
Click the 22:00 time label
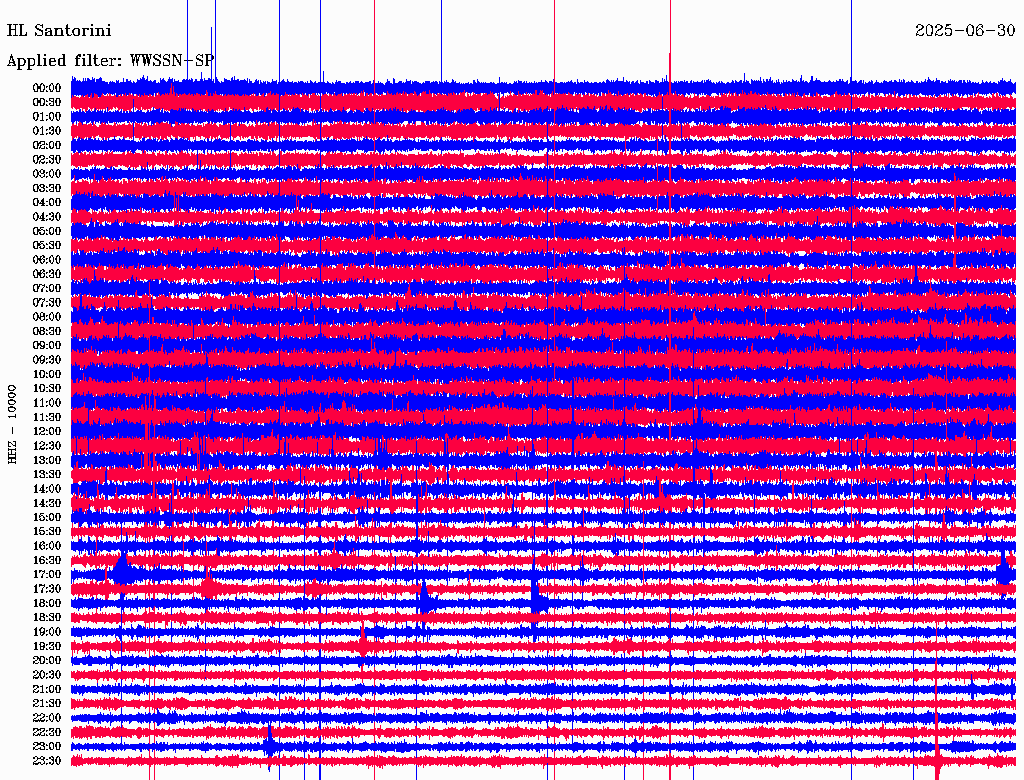click(x=47, y=718)
